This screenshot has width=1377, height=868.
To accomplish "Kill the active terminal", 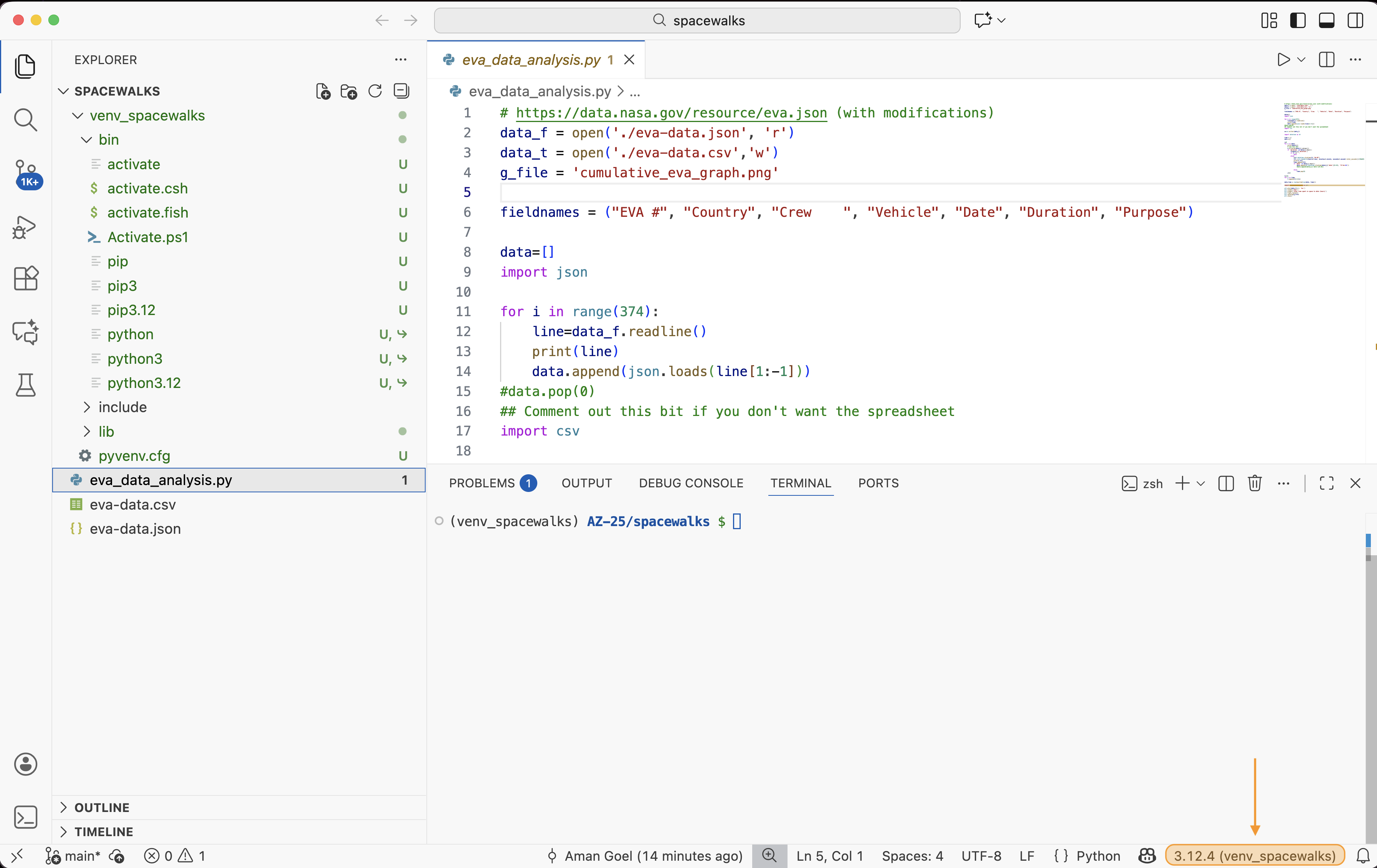I will tap(1255, 483).
